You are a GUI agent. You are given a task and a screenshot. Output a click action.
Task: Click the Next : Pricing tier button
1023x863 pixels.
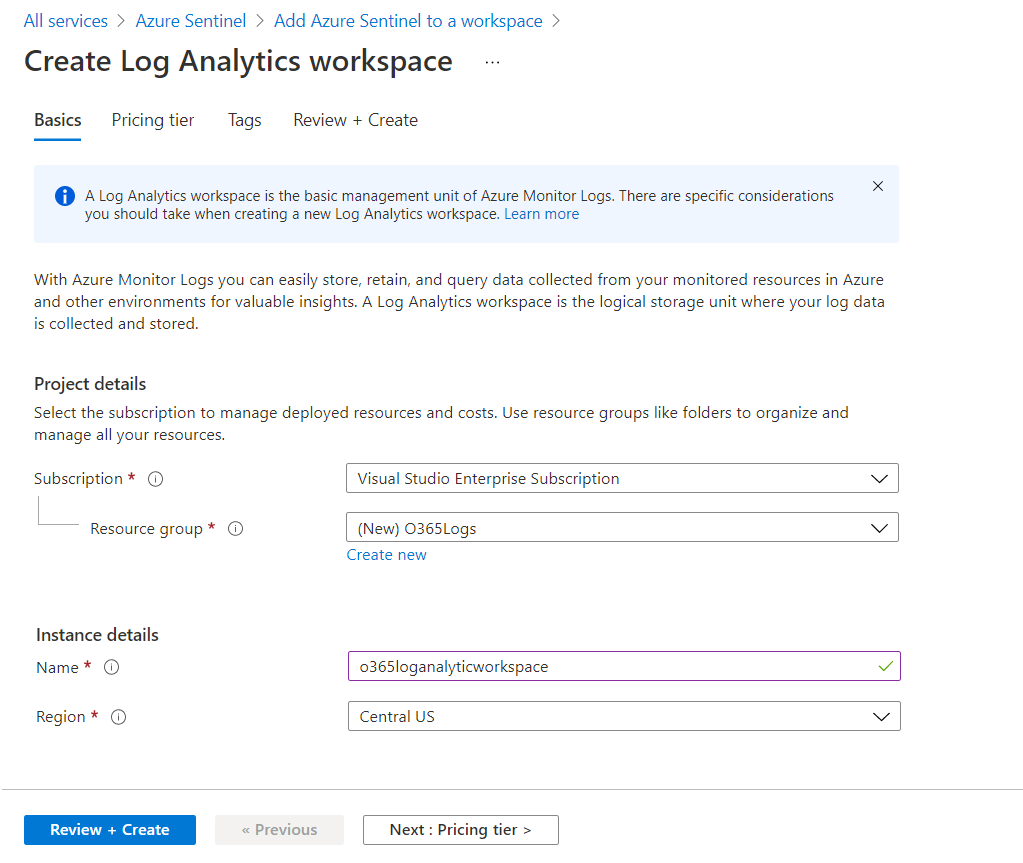click(x=460, y=830)
